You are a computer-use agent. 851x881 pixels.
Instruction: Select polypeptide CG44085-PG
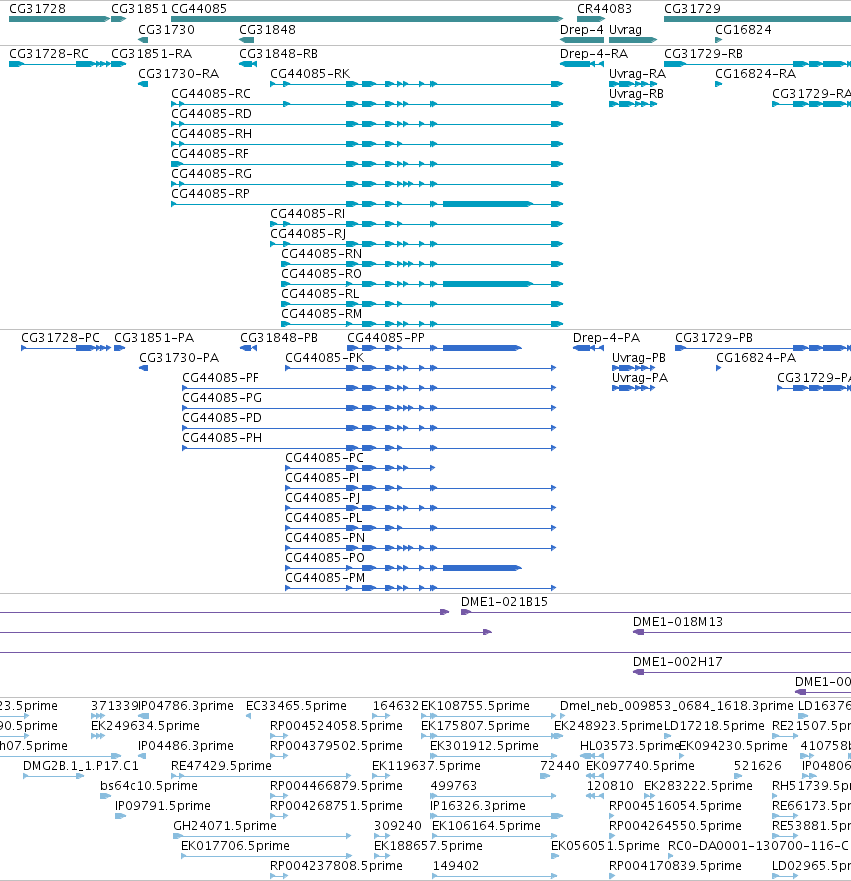coord(369,408)
